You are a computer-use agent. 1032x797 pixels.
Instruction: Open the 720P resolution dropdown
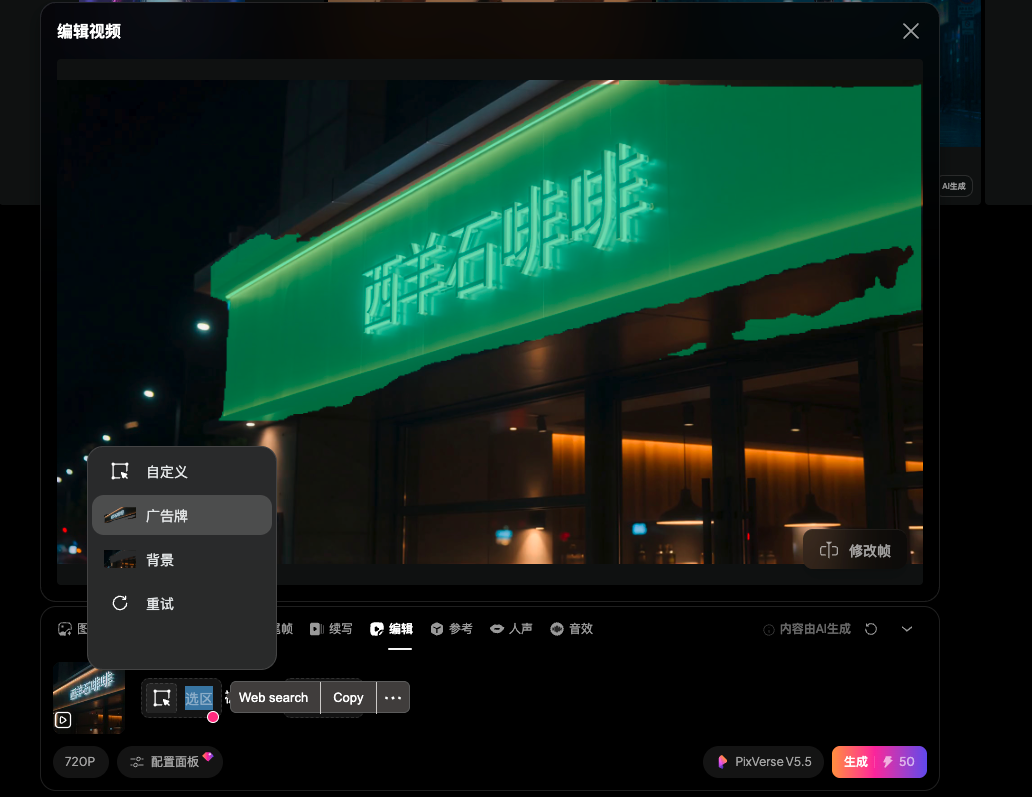(81, 761)
